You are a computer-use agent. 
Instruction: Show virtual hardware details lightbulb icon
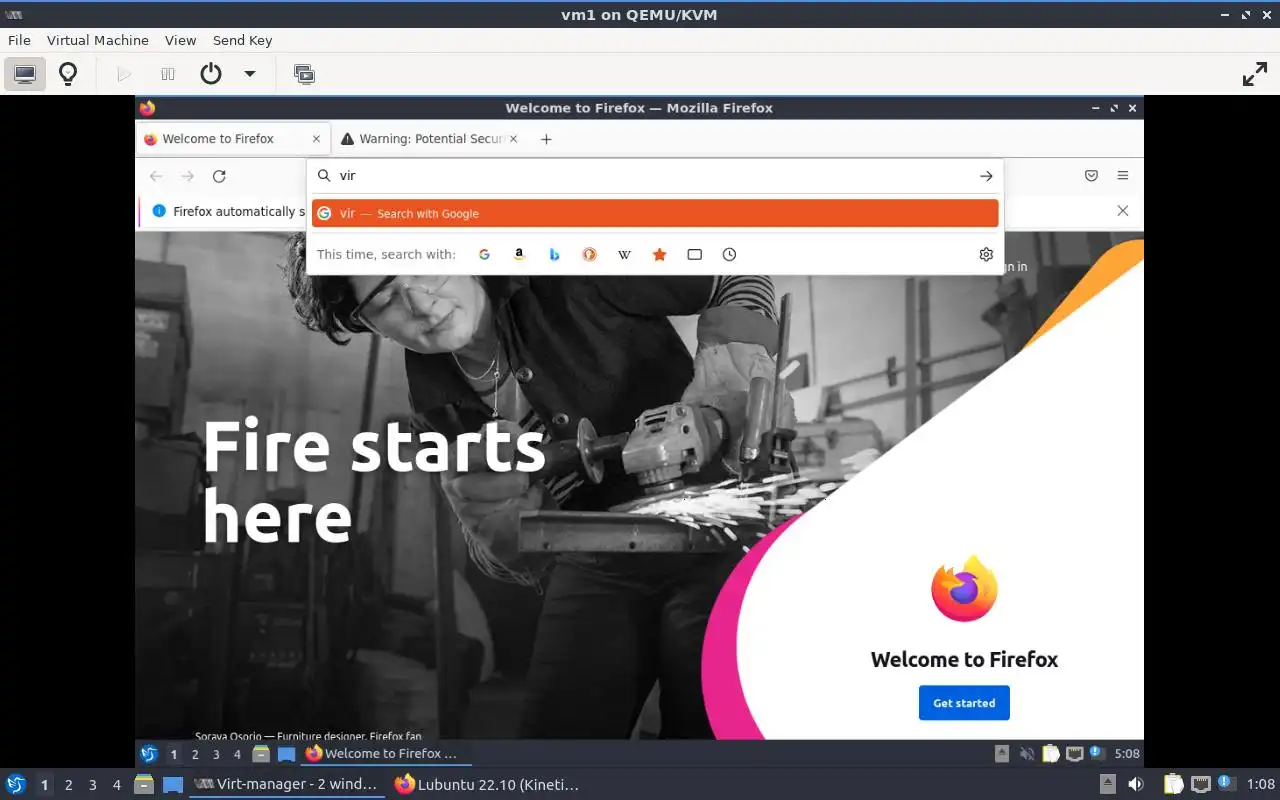tap(68, 74)
